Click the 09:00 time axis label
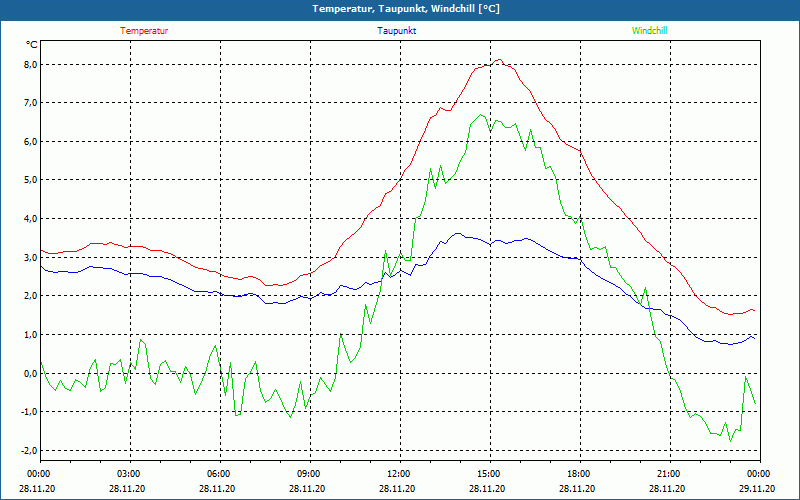Screen dimensions: 800x500 point(310,473)
